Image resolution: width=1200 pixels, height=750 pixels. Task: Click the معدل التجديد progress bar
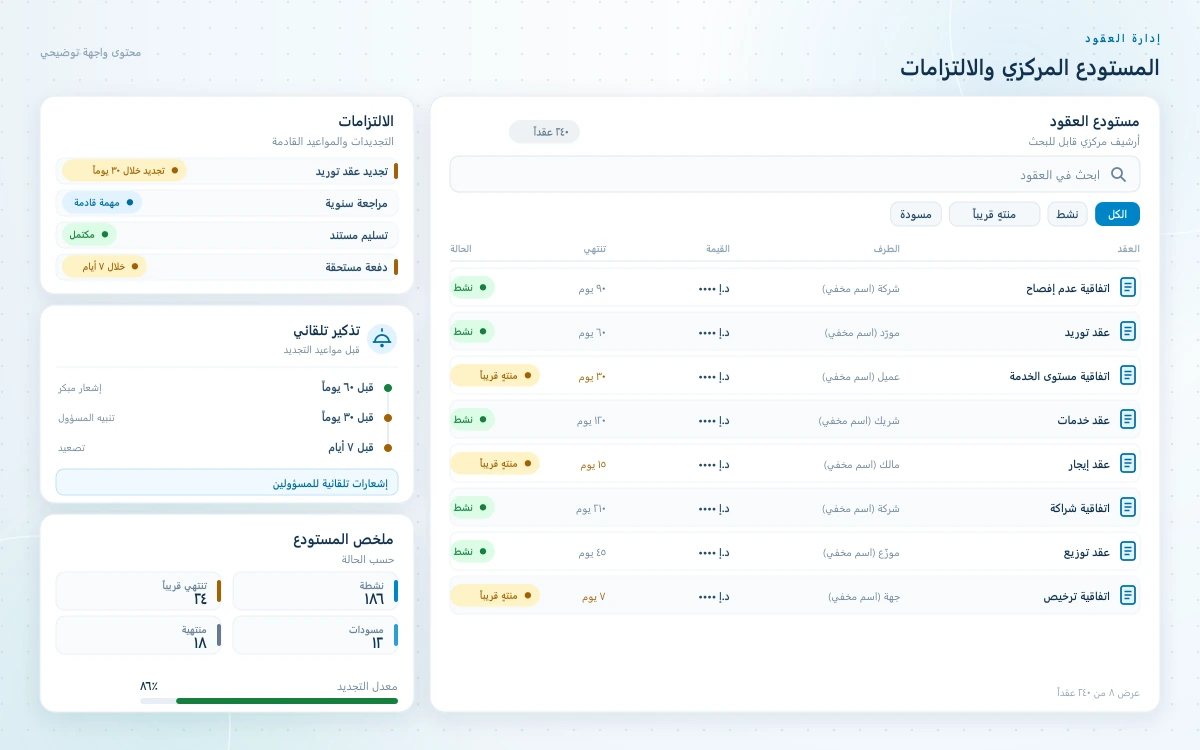click(x=269, y=701)
